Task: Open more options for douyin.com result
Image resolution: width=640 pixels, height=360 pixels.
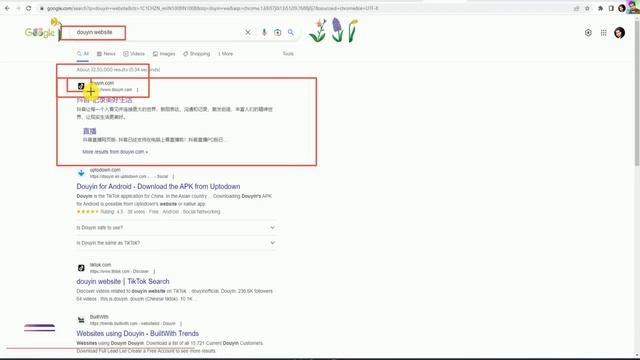Action: (x=138, y=90)
